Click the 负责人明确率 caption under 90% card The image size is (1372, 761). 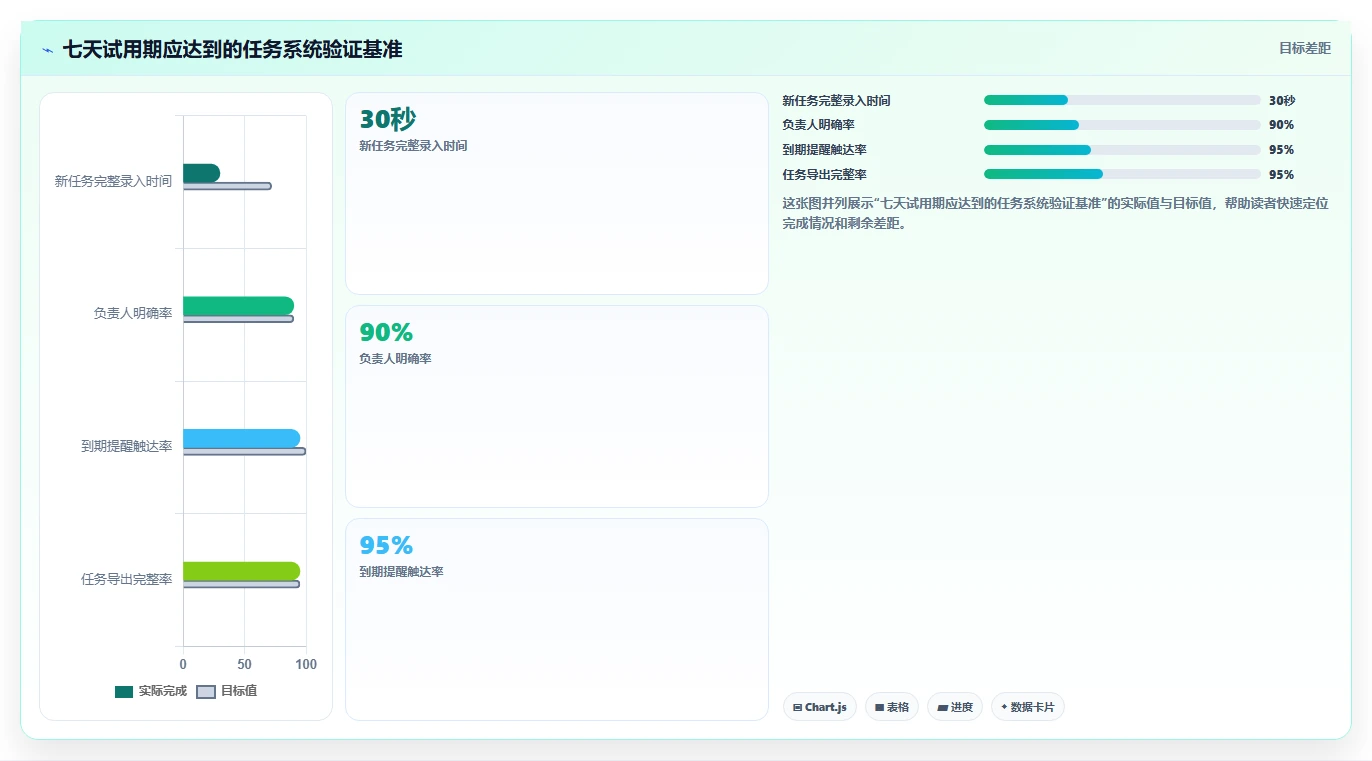pos(395,358)
